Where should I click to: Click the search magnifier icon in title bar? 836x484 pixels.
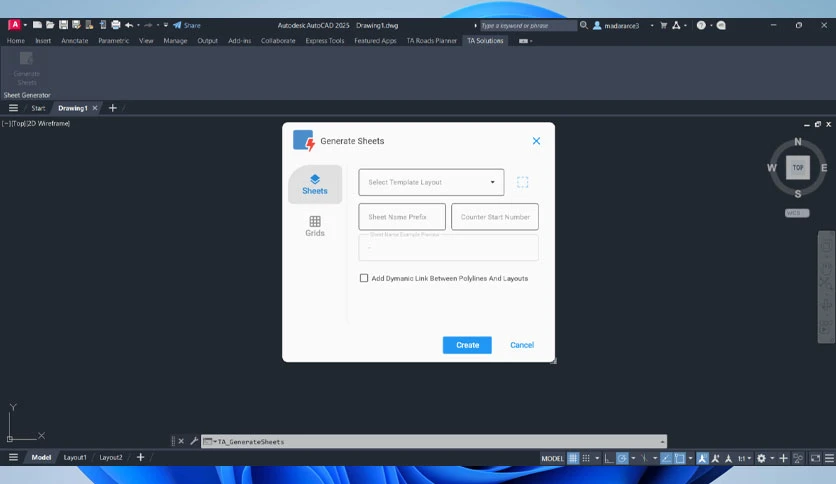[x=584, y=25]
